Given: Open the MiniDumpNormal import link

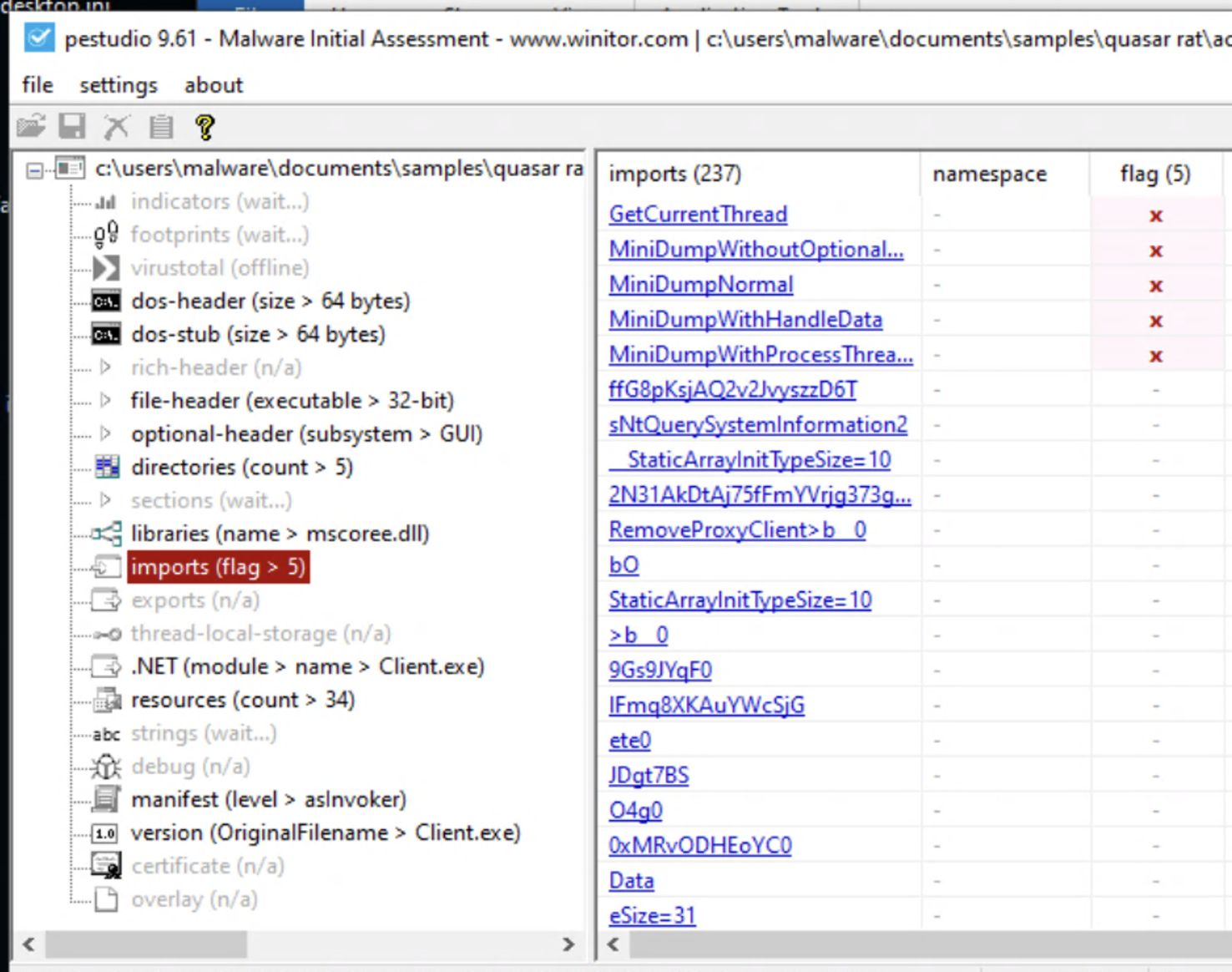Looking at the screenshot, I should coord(701,285).
